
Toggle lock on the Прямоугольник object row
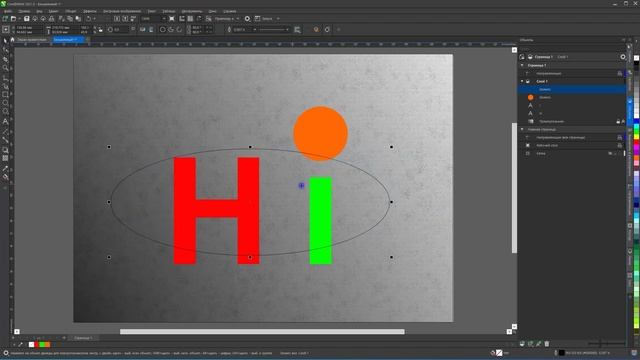[x=618, y=122]
